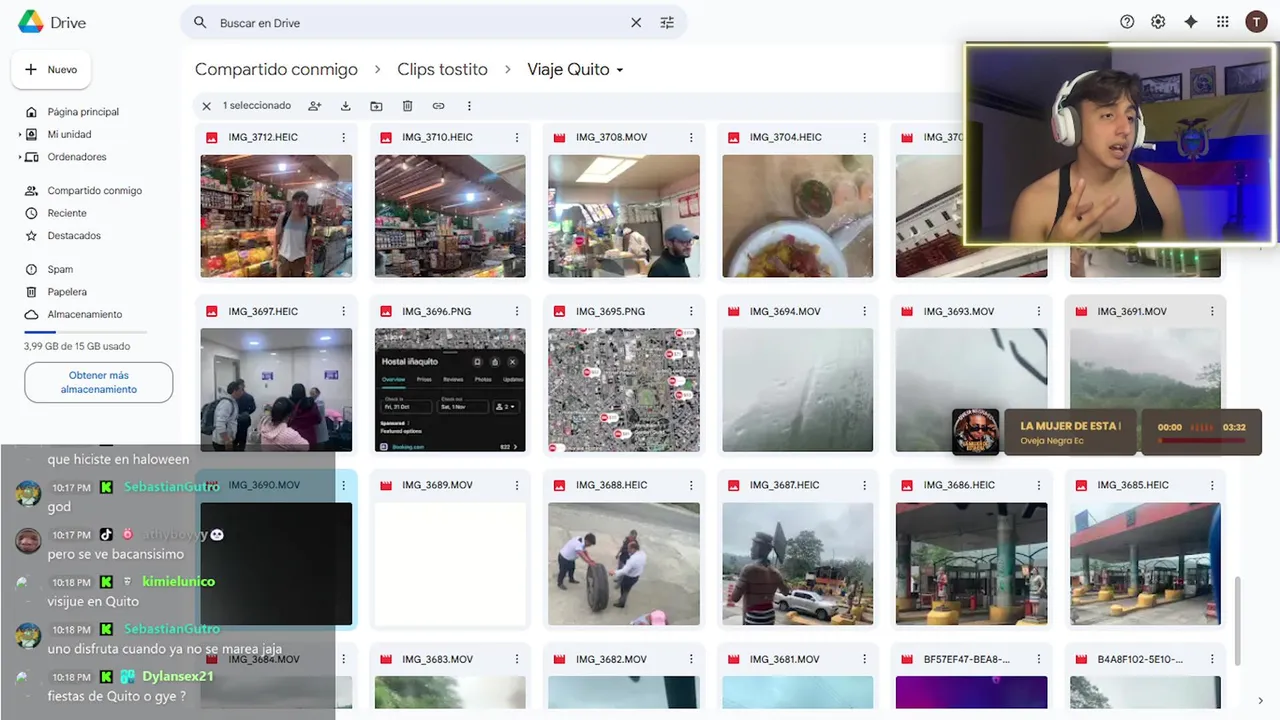Image resolution: width=1280 pixels, height=720 pixels.
Task: Open options menu for IMG_3688.HEIC
Action: [691, 485]
